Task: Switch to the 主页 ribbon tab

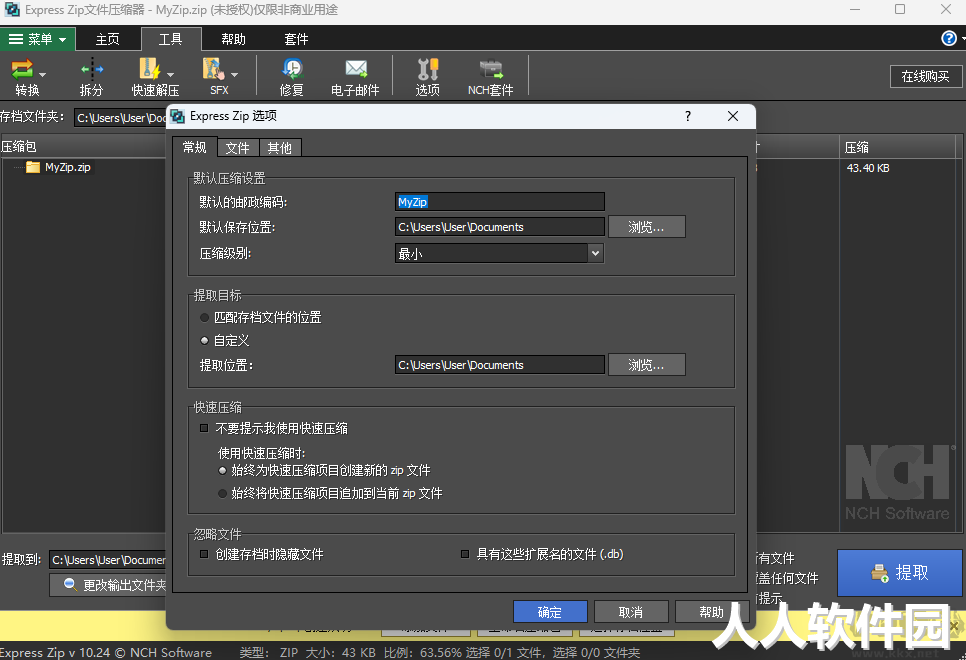Action: coord(108,39)
